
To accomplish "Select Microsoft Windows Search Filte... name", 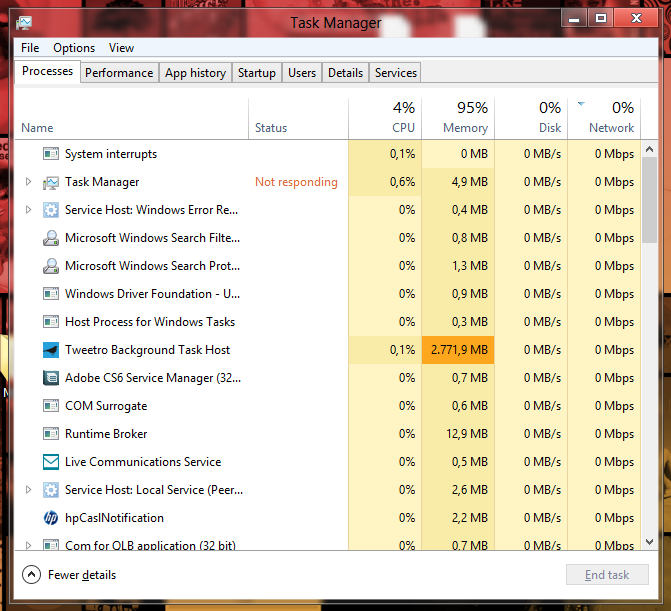I will (x=152, y=238).
